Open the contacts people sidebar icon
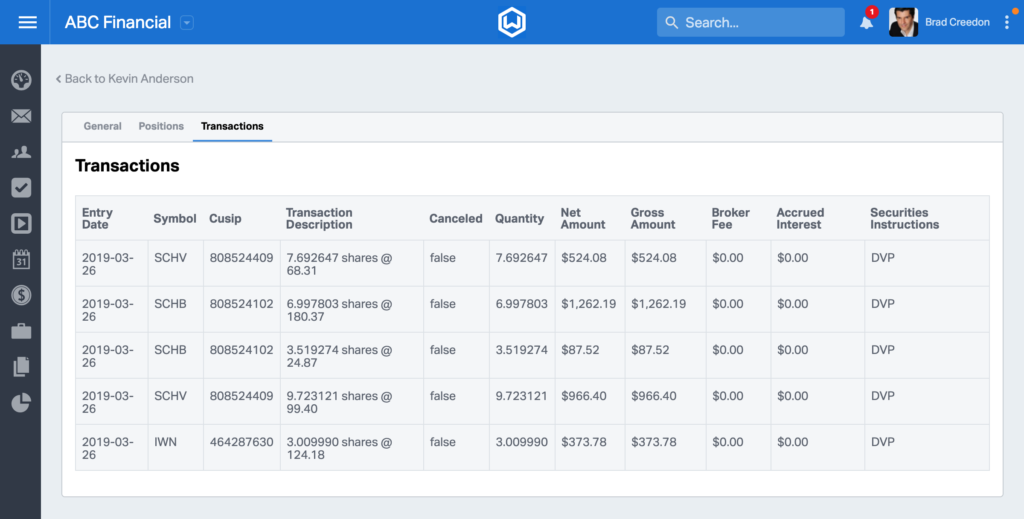Viewport: 1024px width, 519px height. (x=21, y=152)
